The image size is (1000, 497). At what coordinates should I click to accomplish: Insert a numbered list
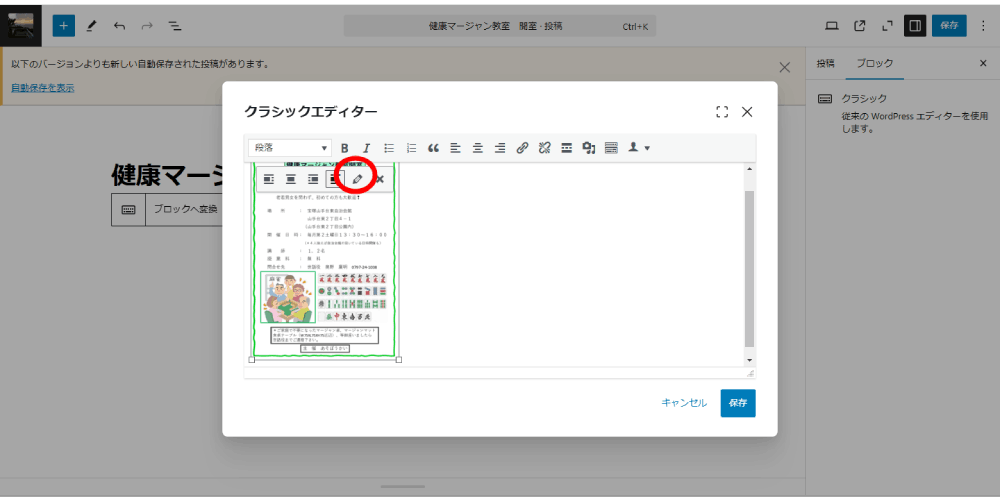pyautogui.click(x=411, y=148)
